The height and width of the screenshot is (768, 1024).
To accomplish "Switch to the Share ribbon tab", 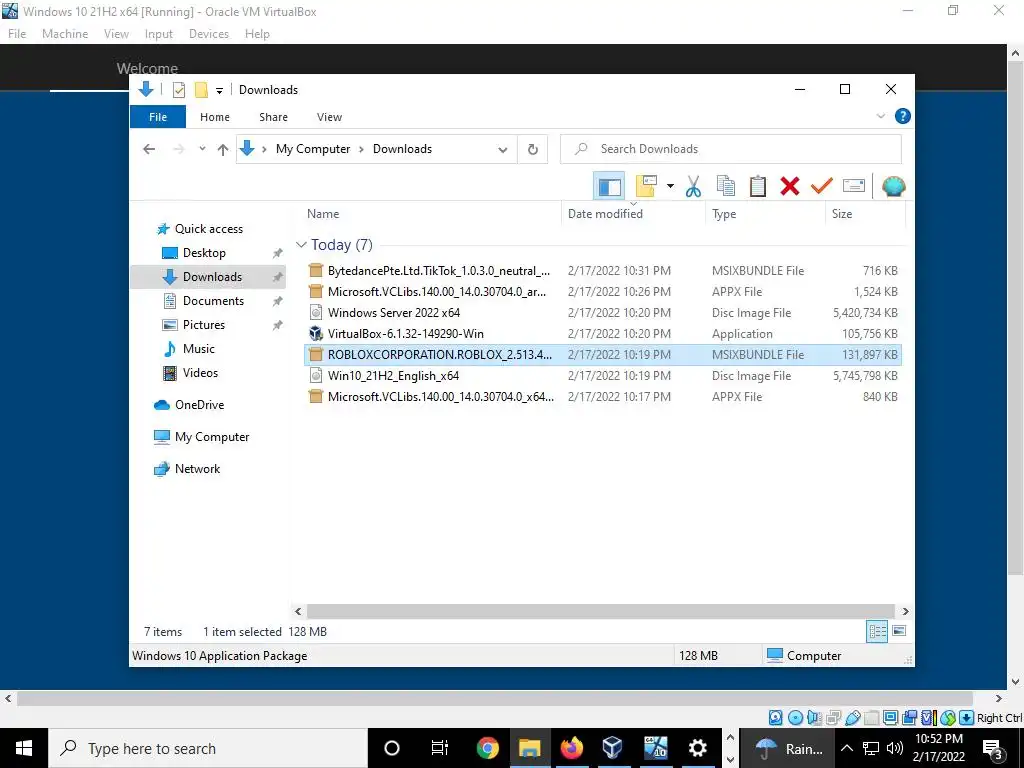I will tap(273, 117).
